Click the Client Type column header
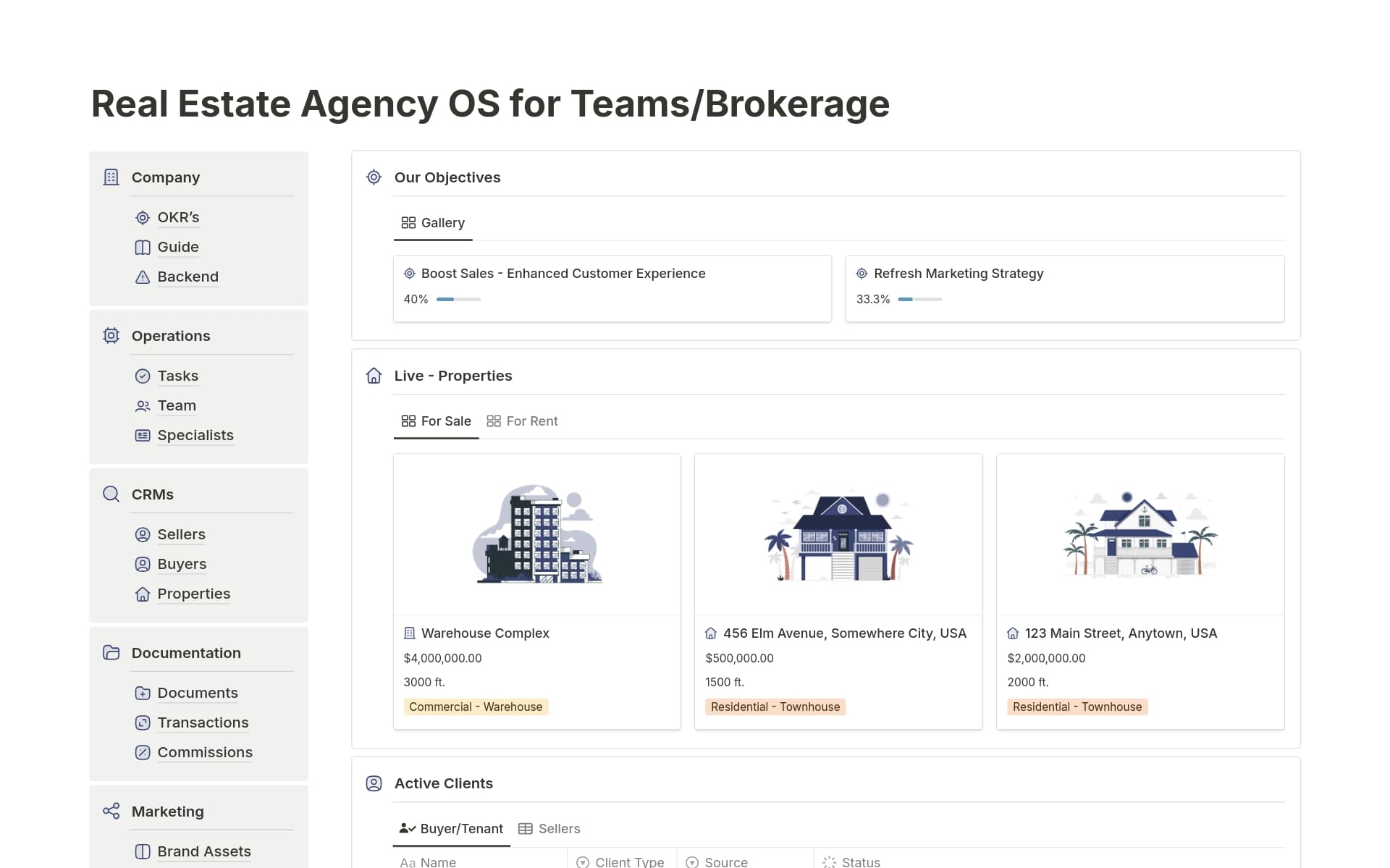 (x=621, y=861)
